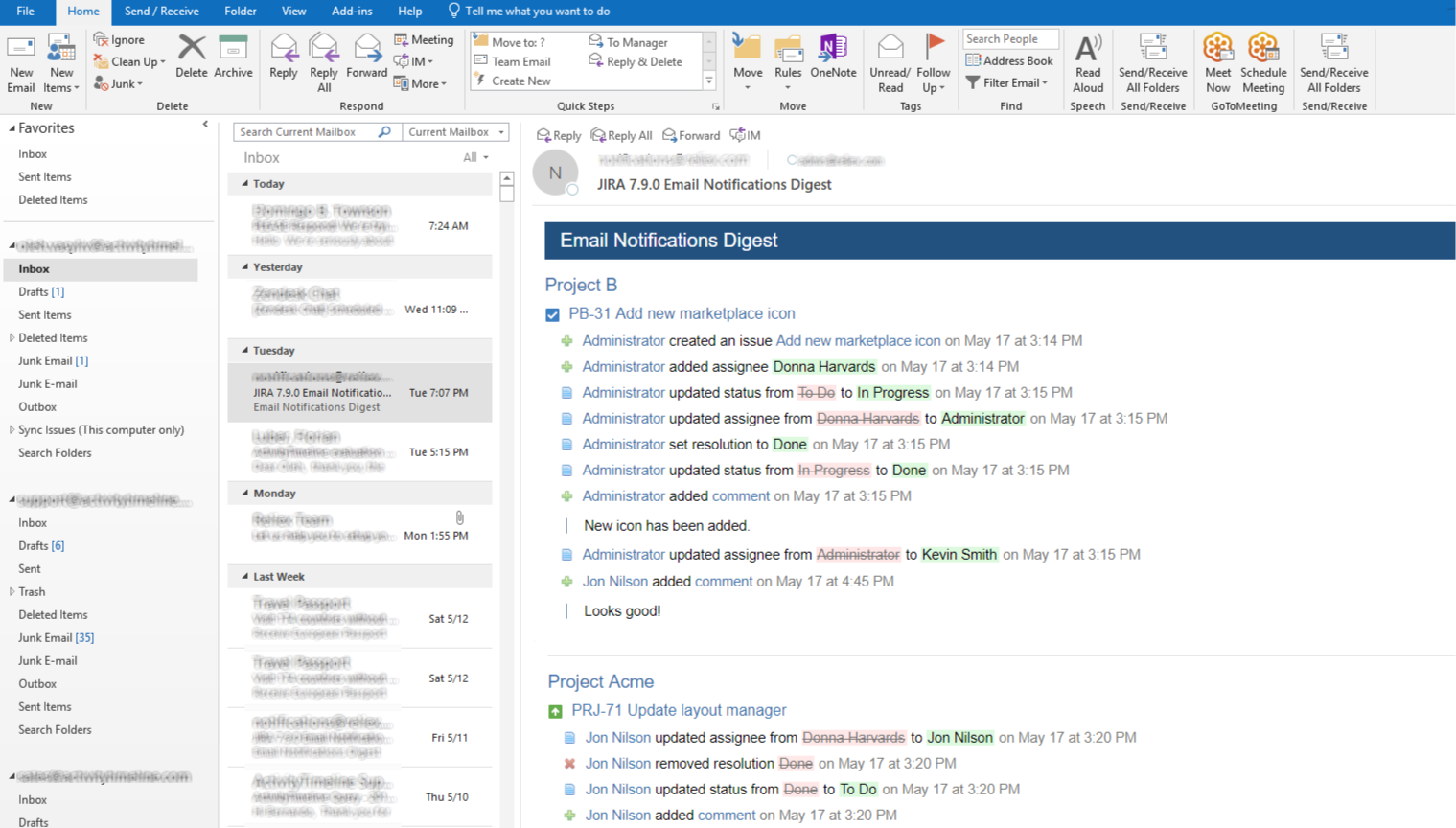1456x828 pixels.
Task: Select Team Email quick step
Action: point(512,61)
